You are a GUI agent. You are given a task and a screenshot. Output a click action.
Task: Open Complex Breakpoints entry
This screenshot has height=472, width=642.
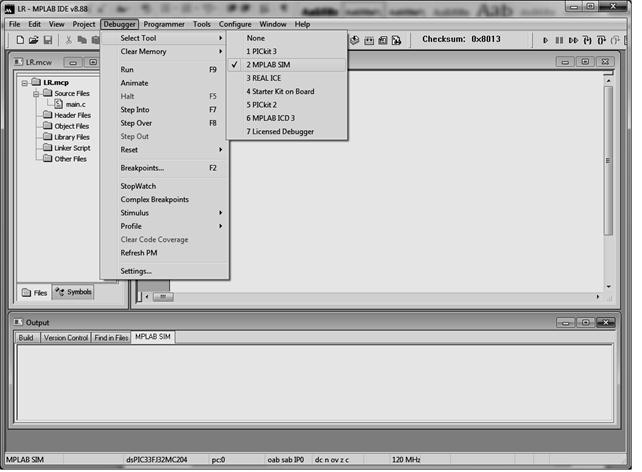point(165,199)
